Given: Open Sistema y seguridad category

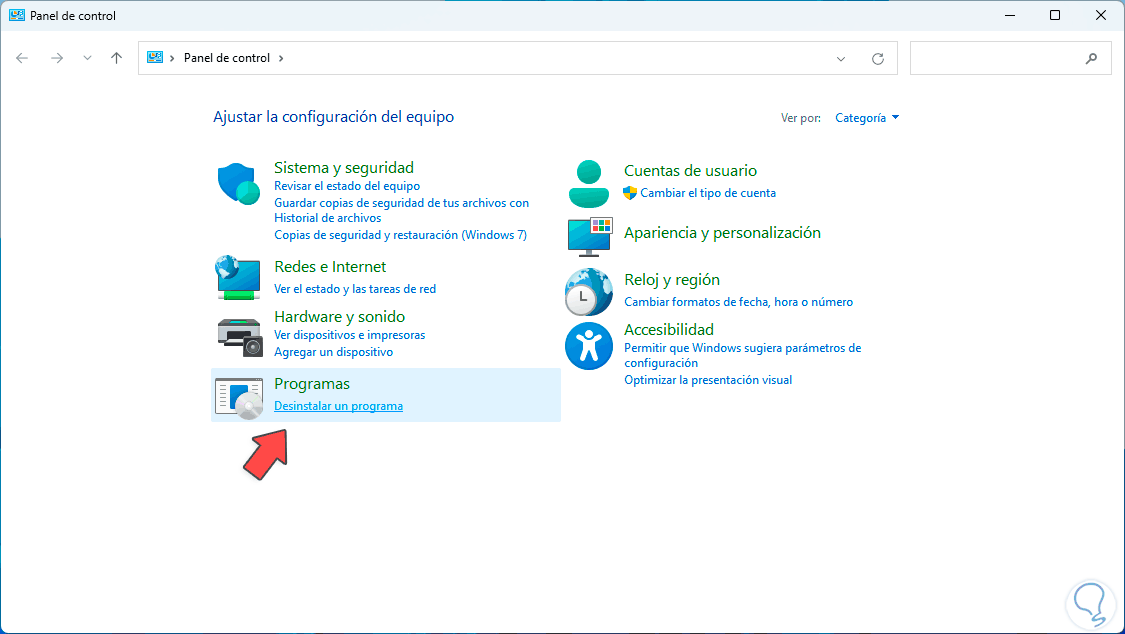Looking at the screenshot, I should coord(344,168).
